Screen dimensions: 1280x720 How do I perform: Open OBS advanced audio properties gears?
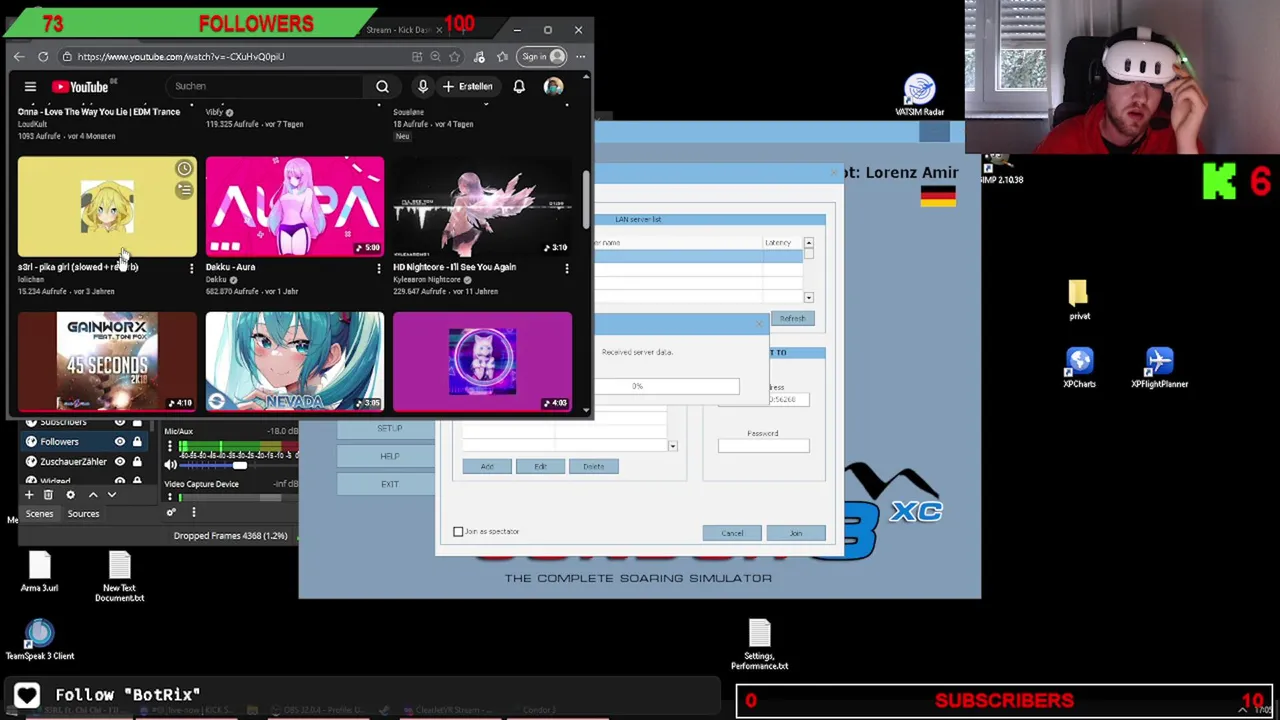click(x=171, y=513)
